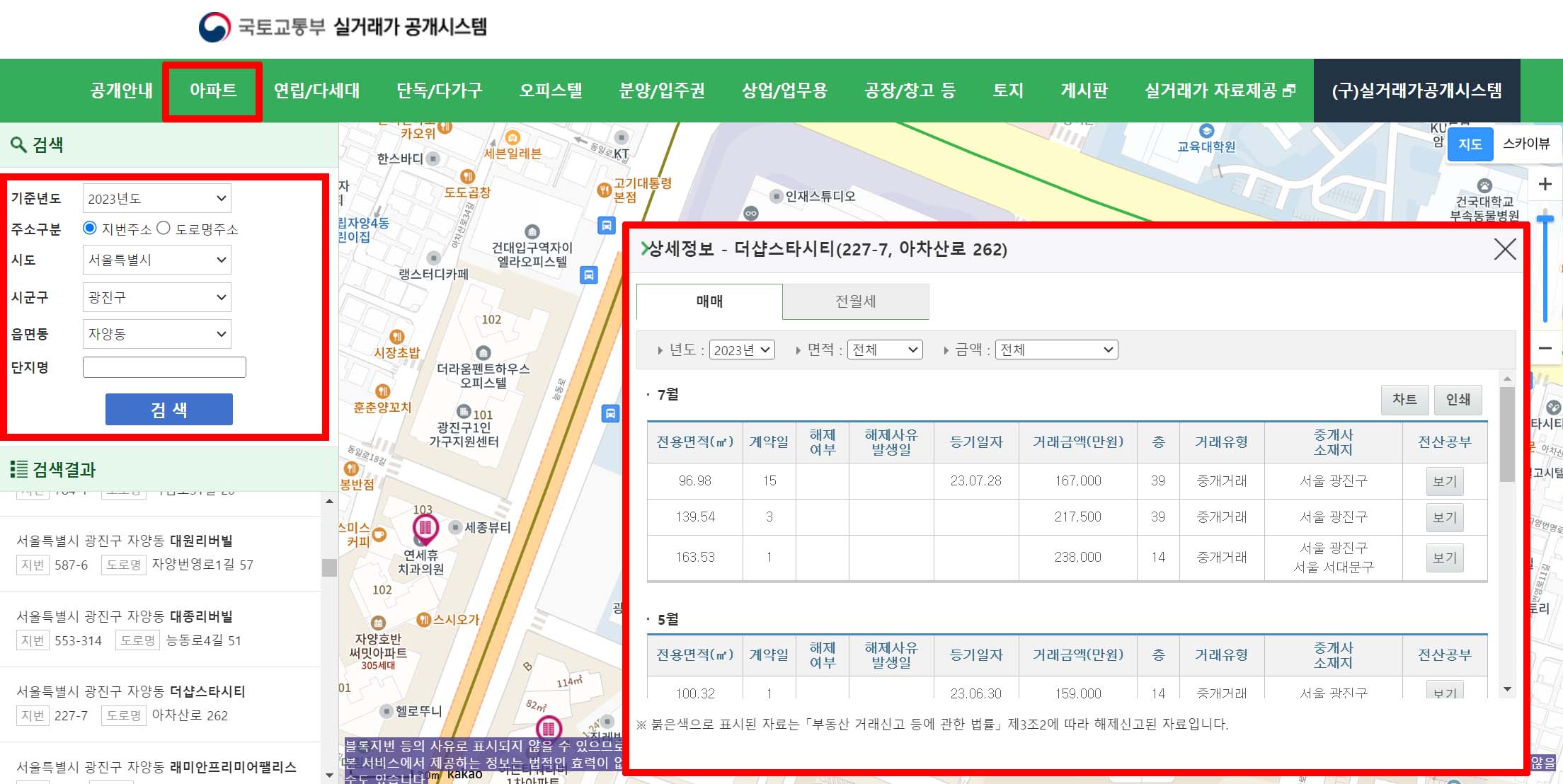This screenshot has height=784, width=1563.
Task: Switch to the 전월세 tab
Action: pos(855,301)
